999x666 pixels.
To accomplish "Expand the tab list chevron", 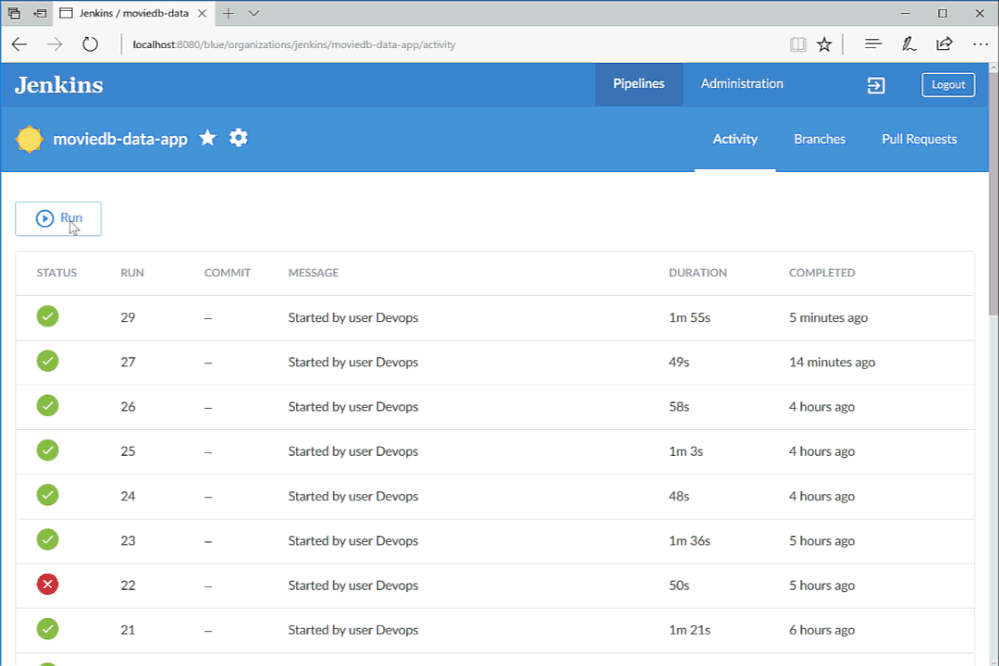I will point(254,13).
